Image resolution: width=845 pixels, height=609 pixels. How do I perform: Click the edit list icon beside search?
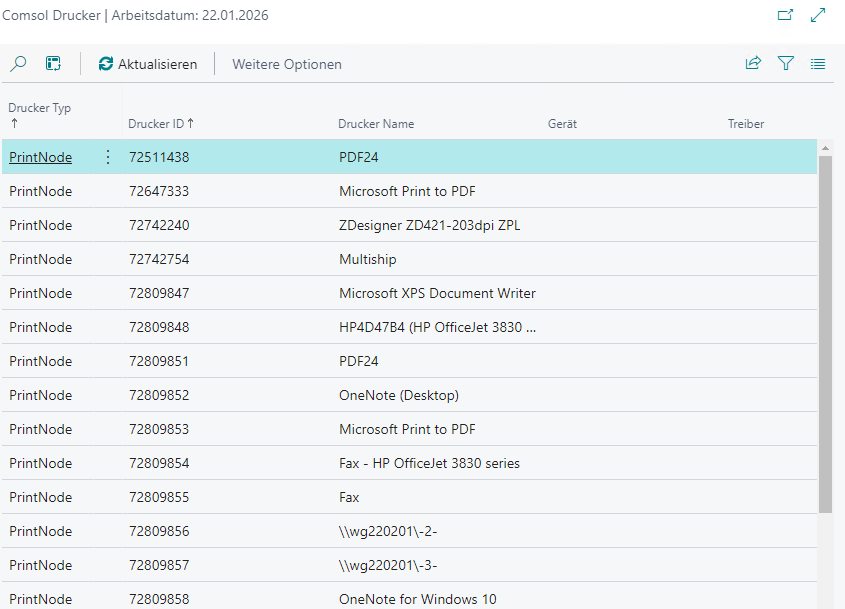[53, 64]
